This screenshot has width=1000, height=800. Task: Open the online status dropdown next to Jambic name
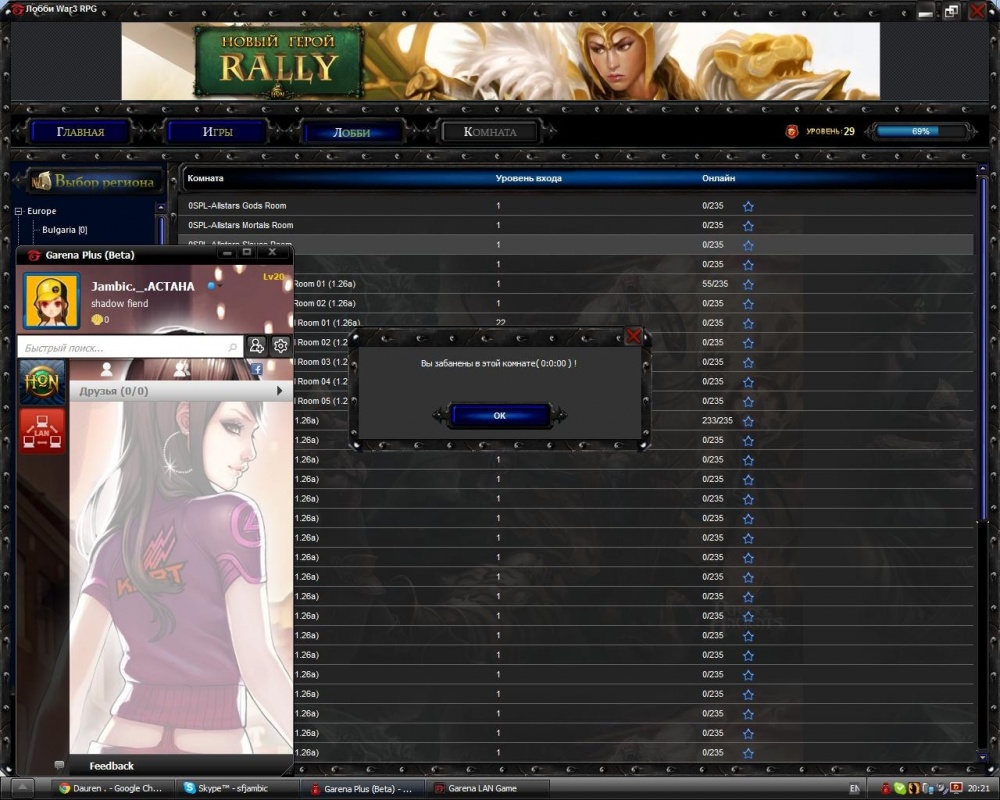(x=214, y=286)
